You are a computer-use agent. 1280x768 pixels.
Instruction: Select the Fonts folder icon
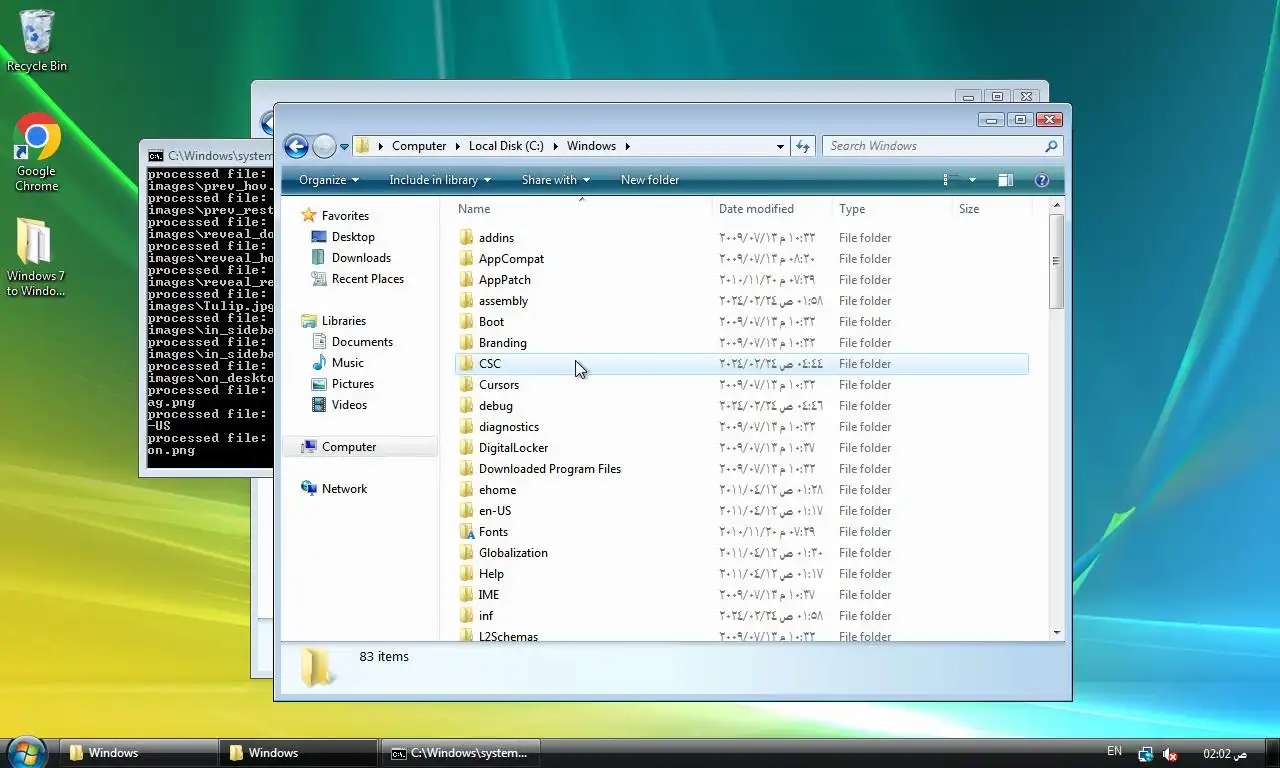tap(466, 532)
